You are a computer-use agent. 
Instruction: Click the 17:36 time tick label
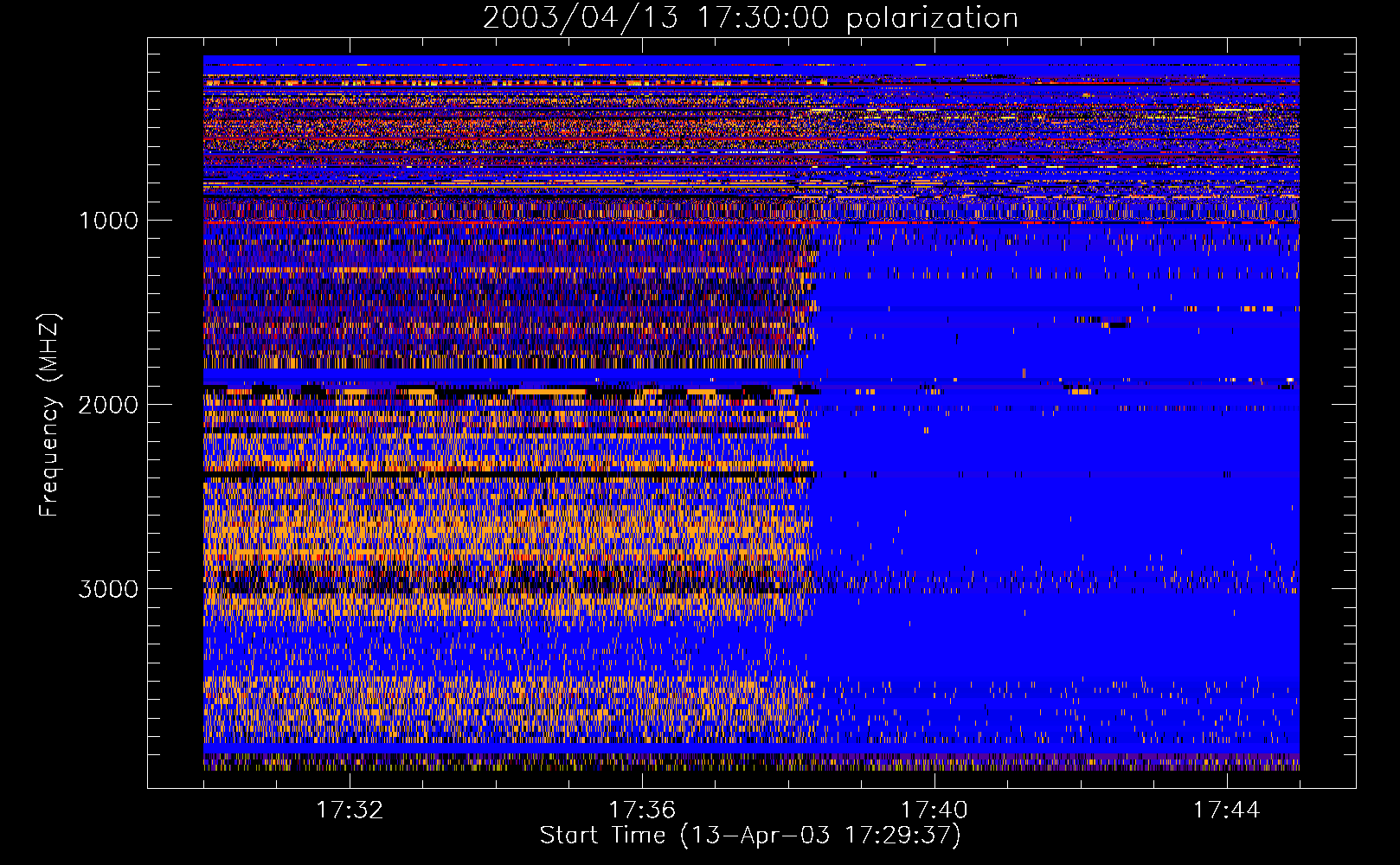[642, 811]
